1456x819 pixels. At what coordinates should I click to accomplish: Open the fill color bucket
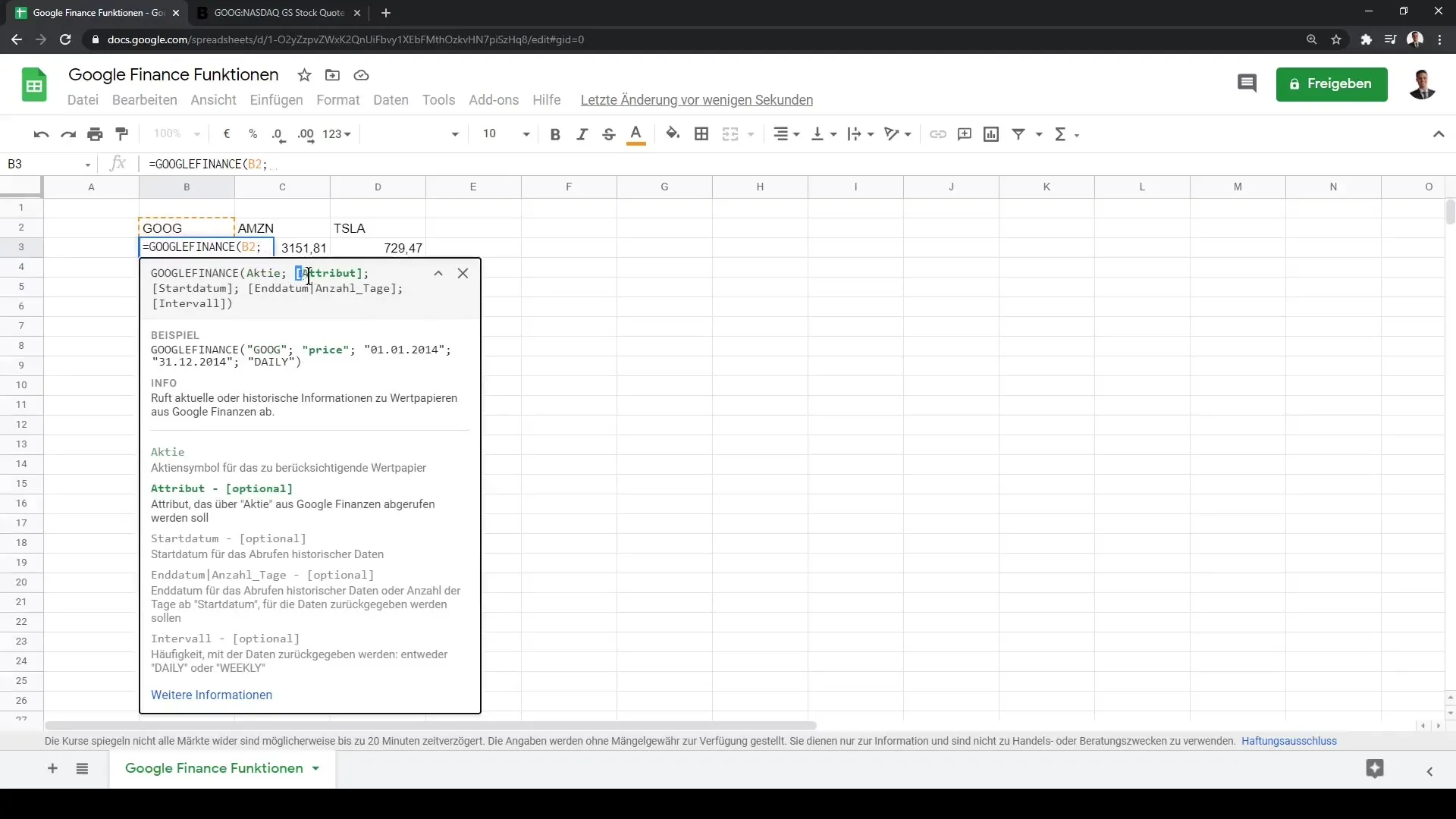coord(673,134)
